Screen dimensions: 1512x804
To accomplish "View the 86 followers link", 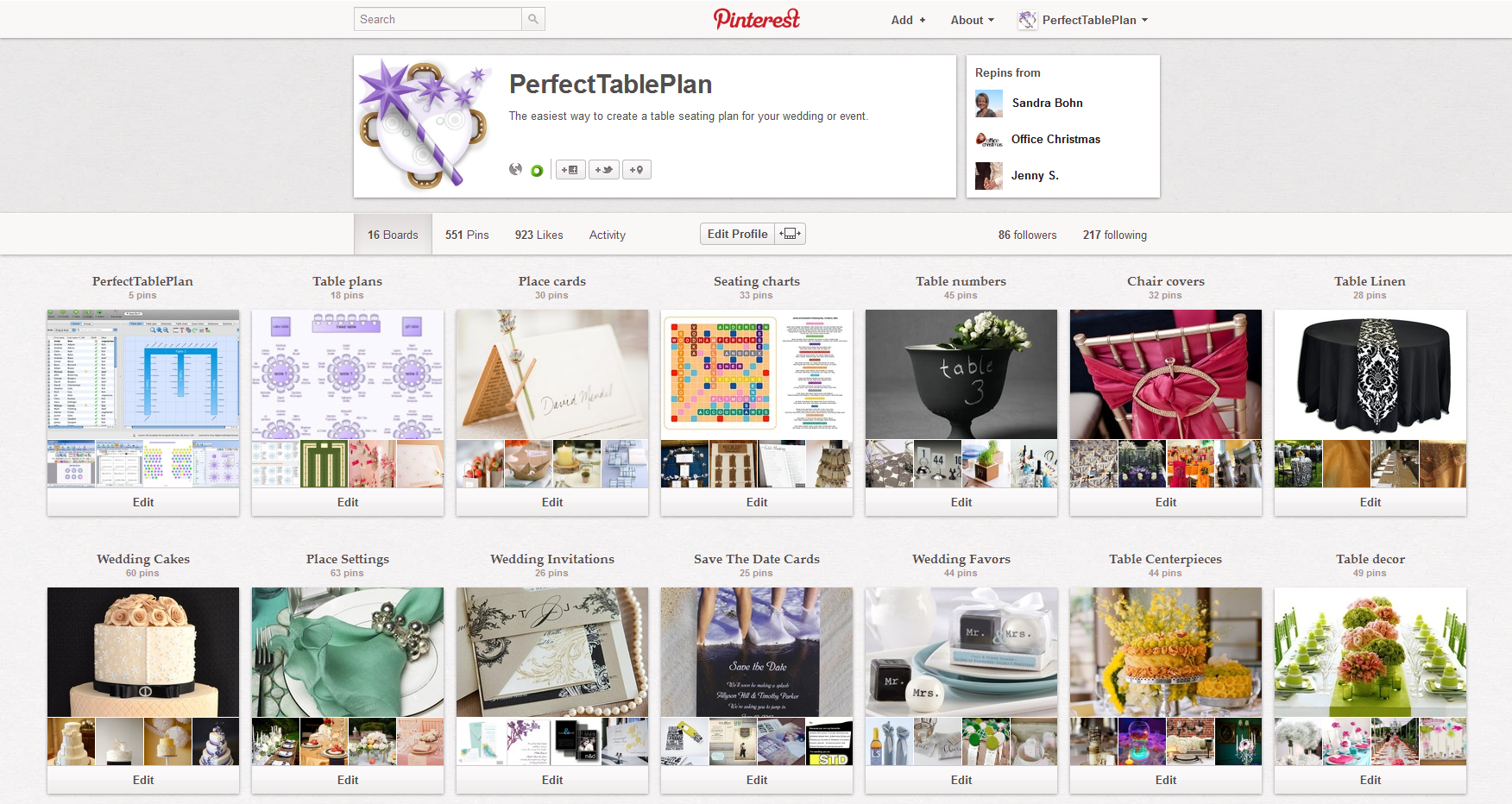I will click(x=1028, y=235).
